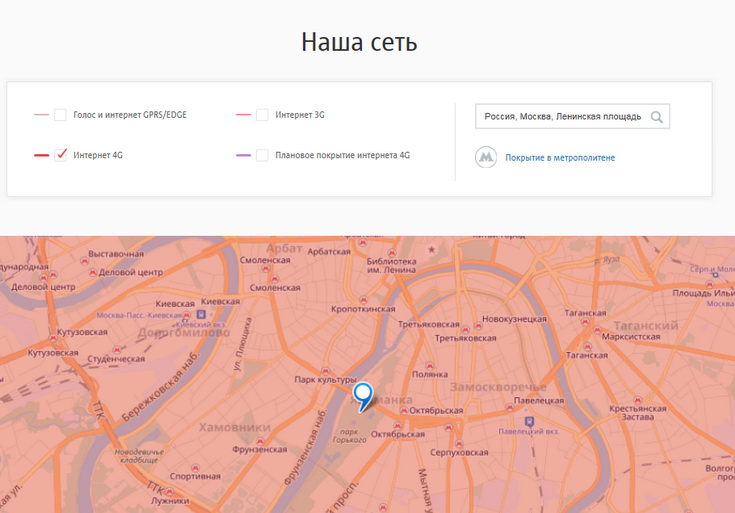Screen dimensions: 735x513
Task: Click the Интернет 3G legend line
Action: click(x=243, y=114)
